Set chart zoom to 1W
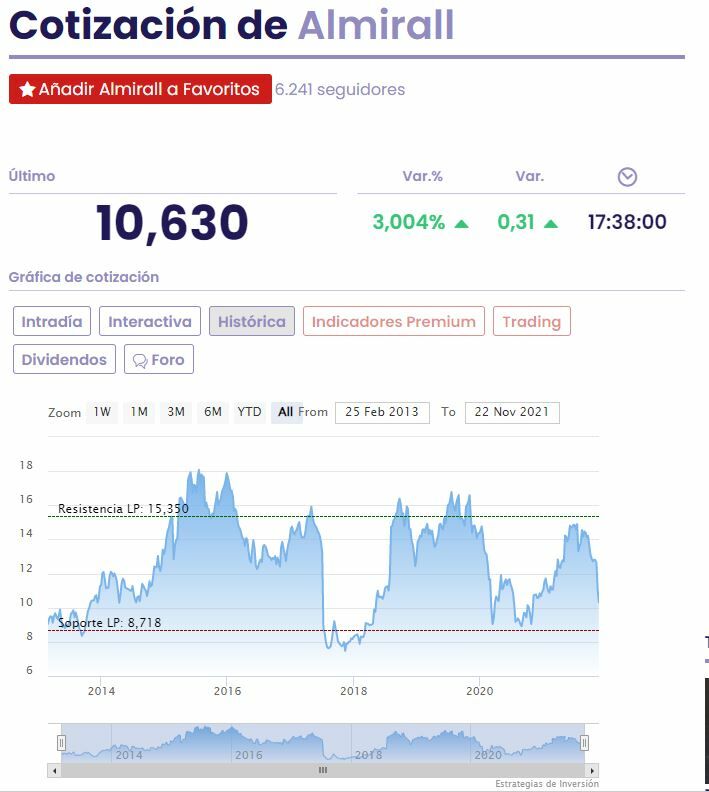The height and width of the screenshot is (792, 709). [x=102, y=412]
